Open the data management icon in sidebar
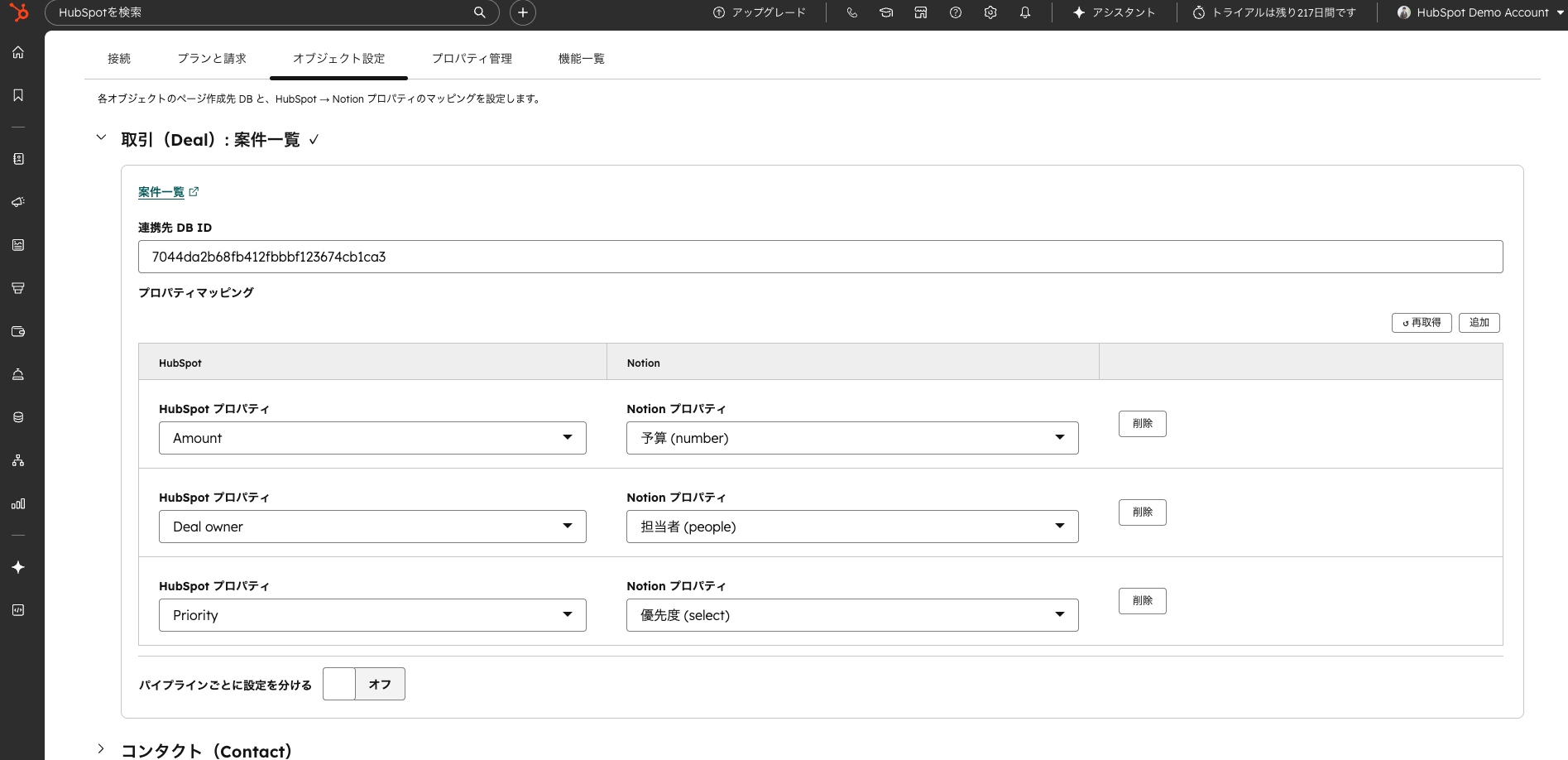1568x760 pixels. tap(18, 417)
